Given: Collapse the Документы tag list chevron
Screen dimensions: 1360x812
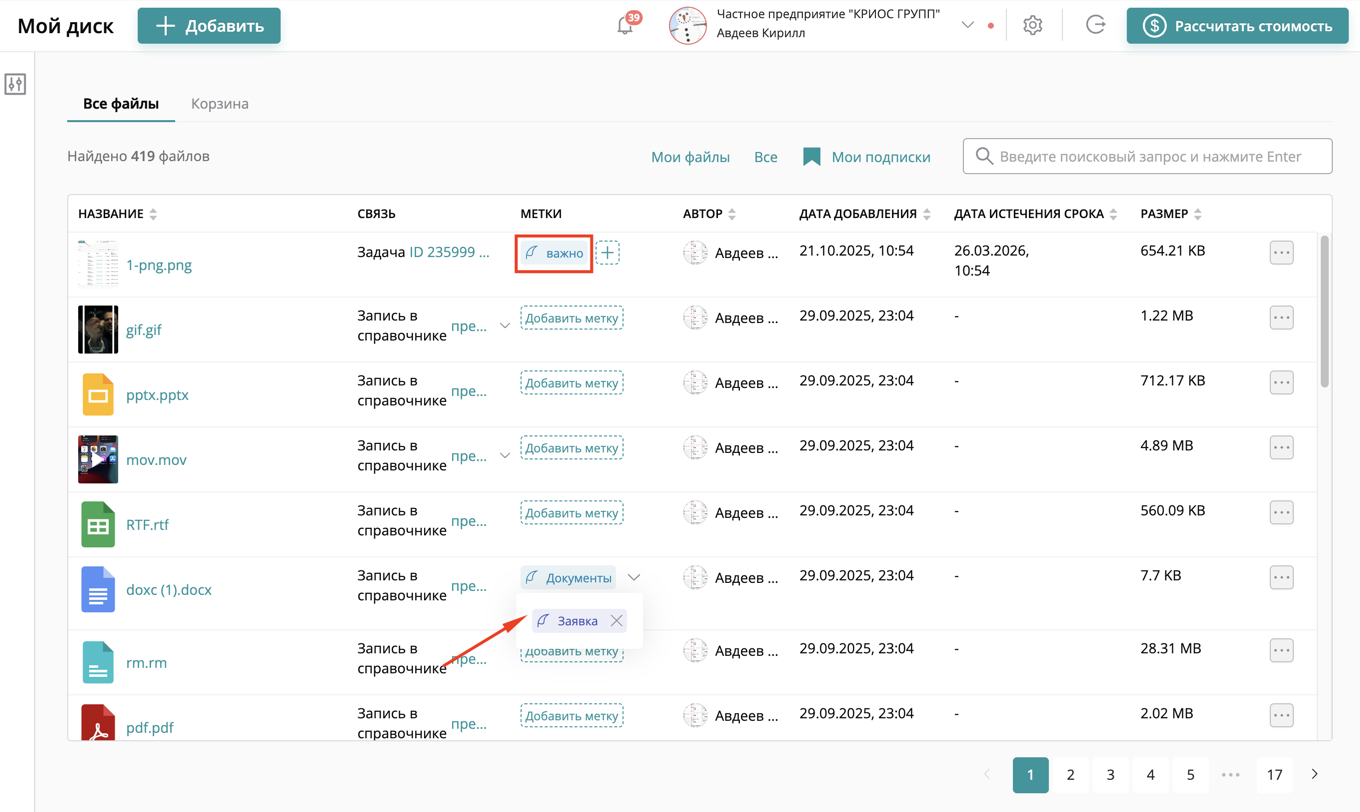Looking at the screenshot, I should click(x=634, y=578).
